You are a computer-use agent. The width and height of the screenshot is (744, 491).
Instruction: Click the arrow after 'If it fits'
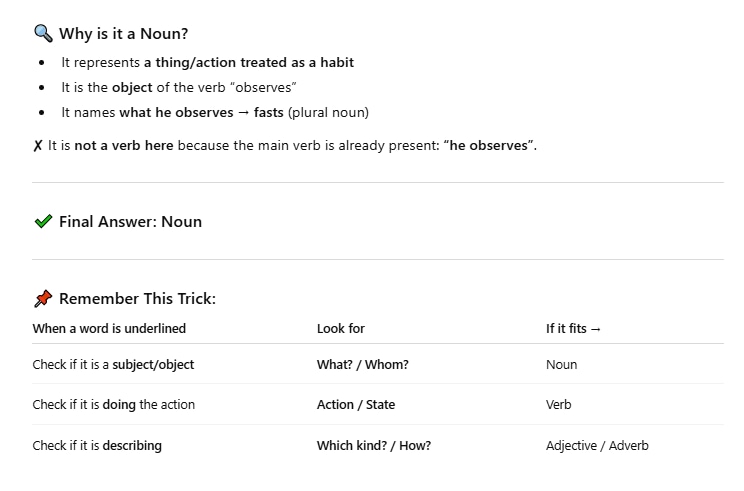[596, 329]
